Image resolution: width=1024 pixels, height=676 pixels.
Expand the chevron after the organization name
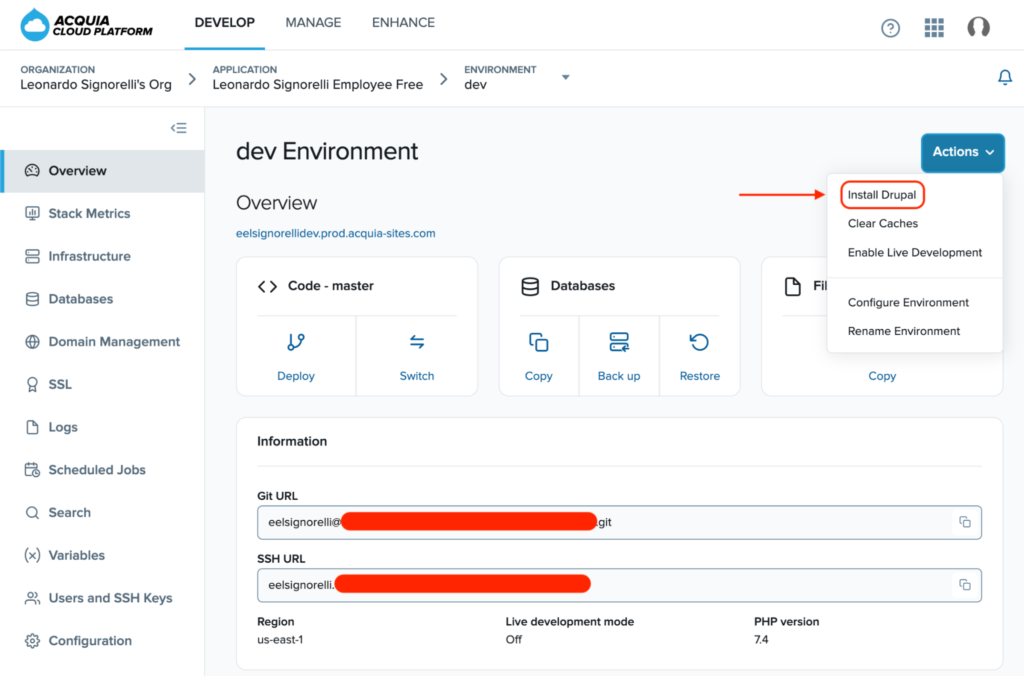[x=192, y=79]
